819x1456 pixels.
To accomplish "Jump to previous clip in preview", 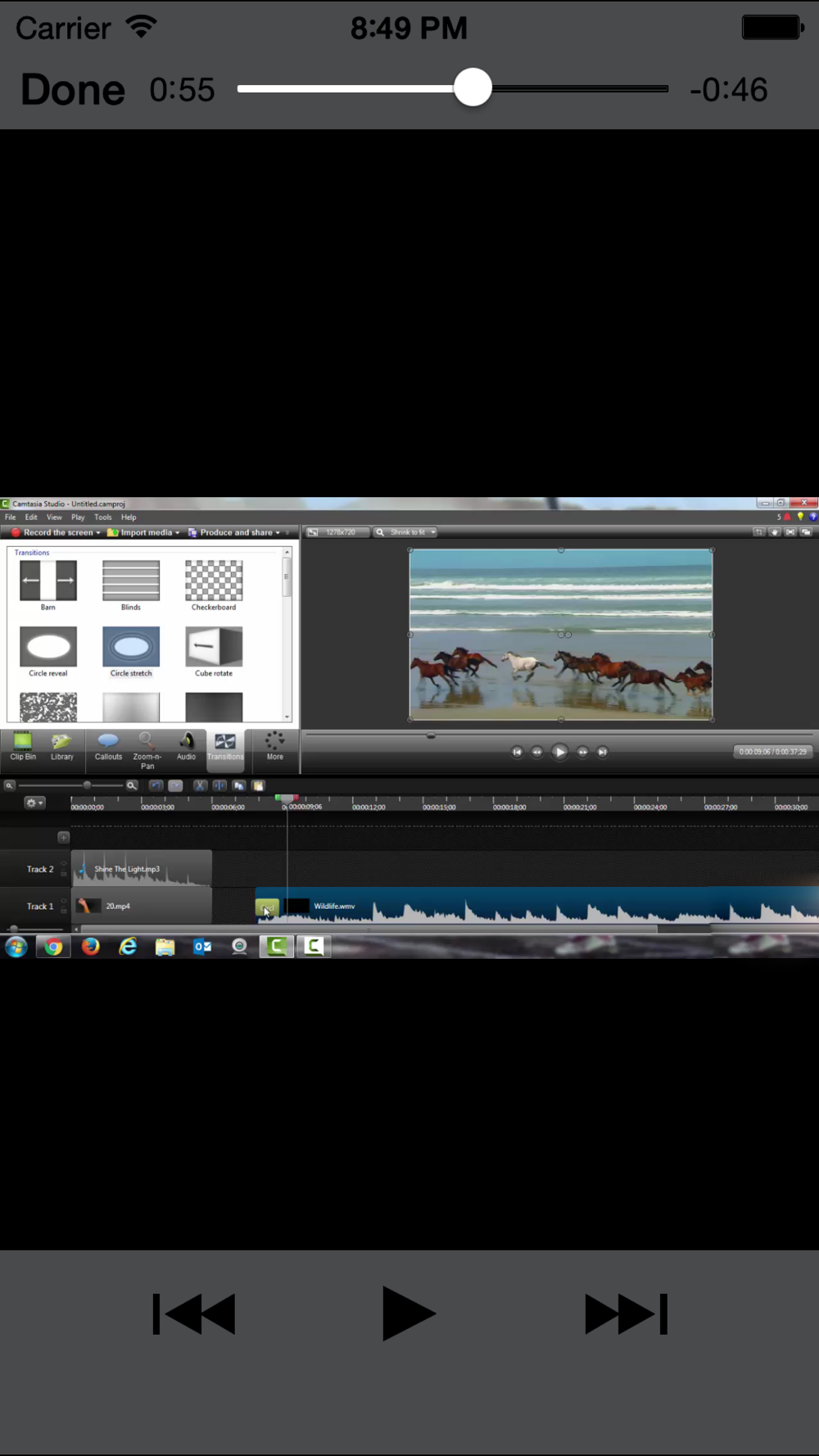I will click(517, 752).
